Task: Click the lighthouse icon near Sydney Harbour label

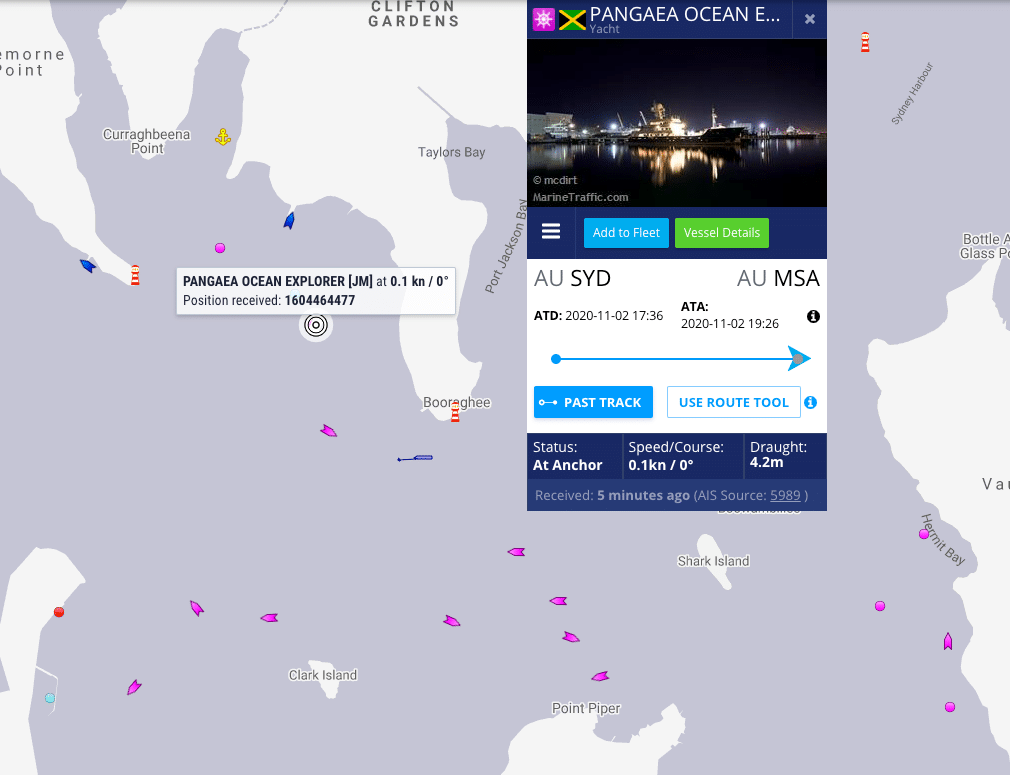Action: pyautogui.click(x=865, y=42)
